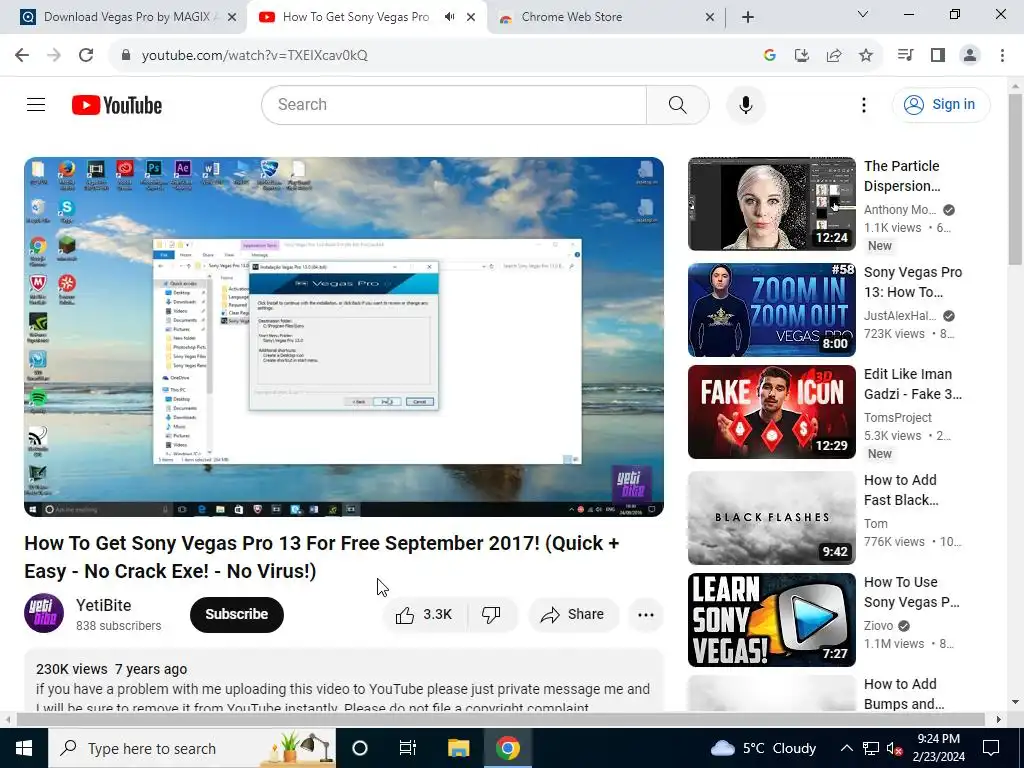This screenshot has width=1024, height=768.
Task: Share this page icon in address bar
Action: tap(834, 56)
